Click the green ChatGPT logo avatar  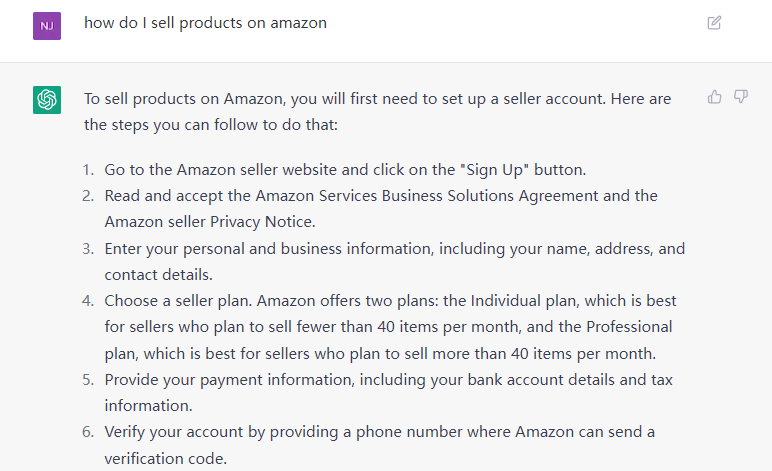click(x=47, y=100)
